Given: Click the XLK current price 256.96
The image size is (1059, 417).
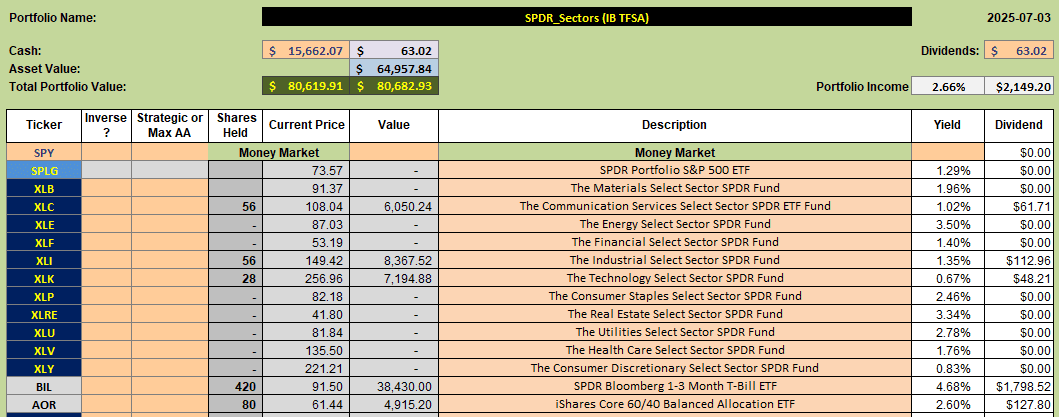Looking at the screenshot, I should (x=306, y=278).
